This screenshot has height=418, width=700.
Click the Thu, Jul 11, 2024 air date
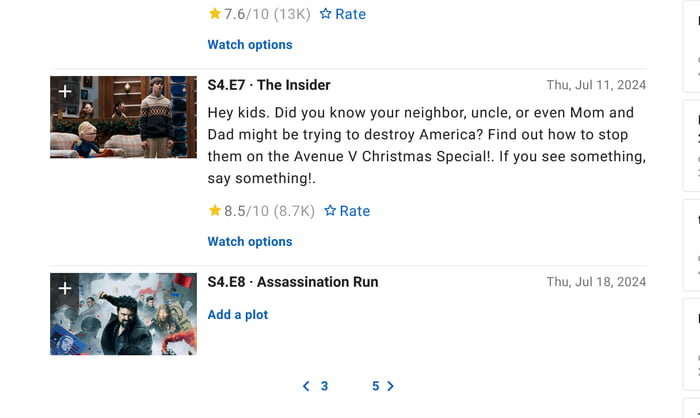596,85
